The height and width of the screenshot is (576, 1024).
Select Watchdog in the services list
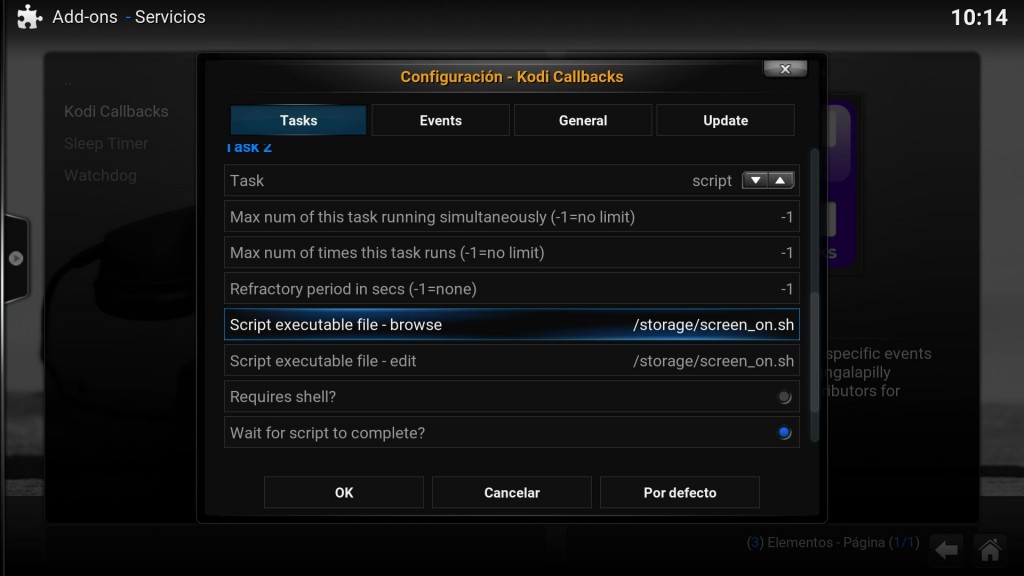101,176
